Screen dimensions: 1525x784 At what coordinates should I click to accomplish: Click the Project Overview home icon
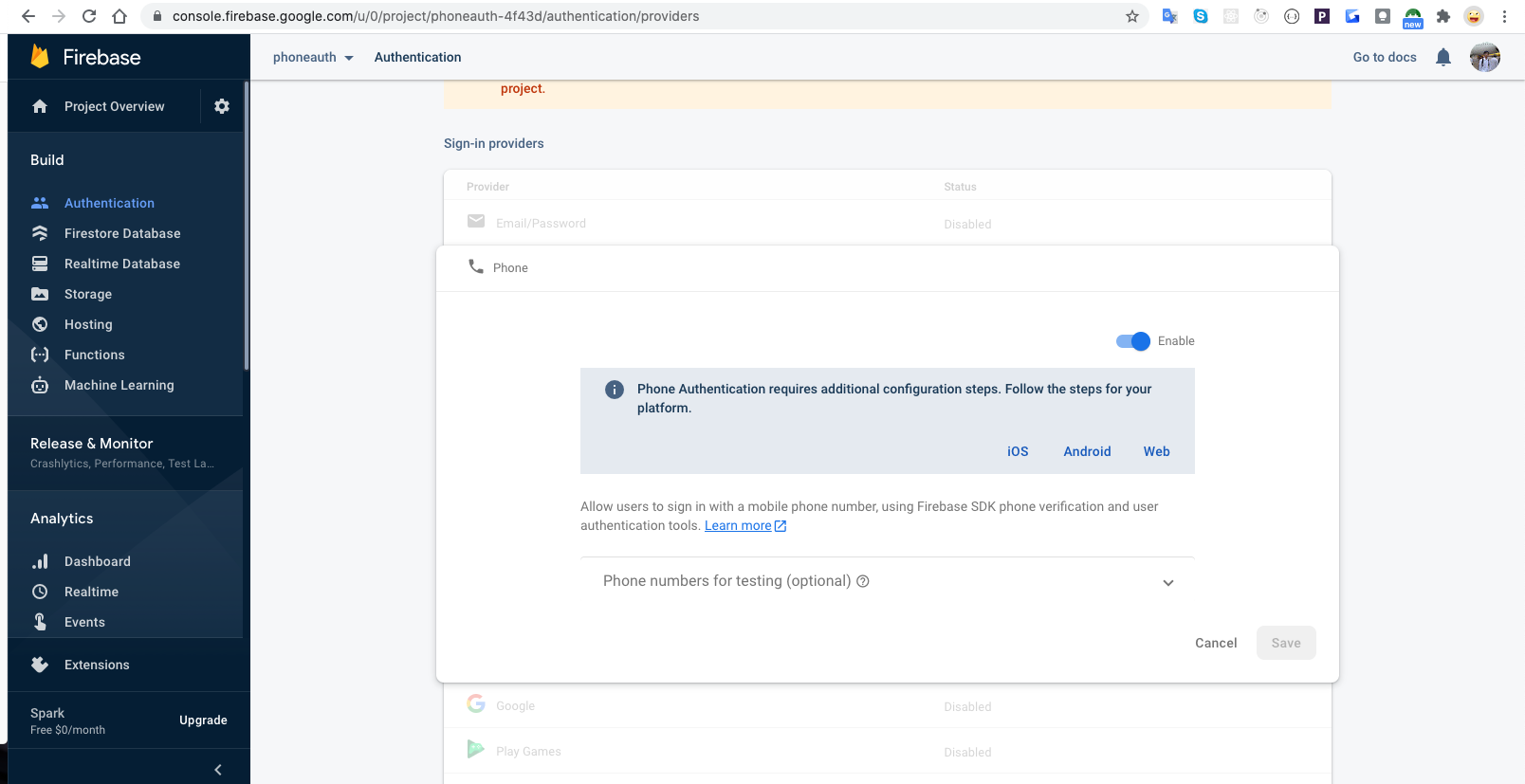point(40,106)
